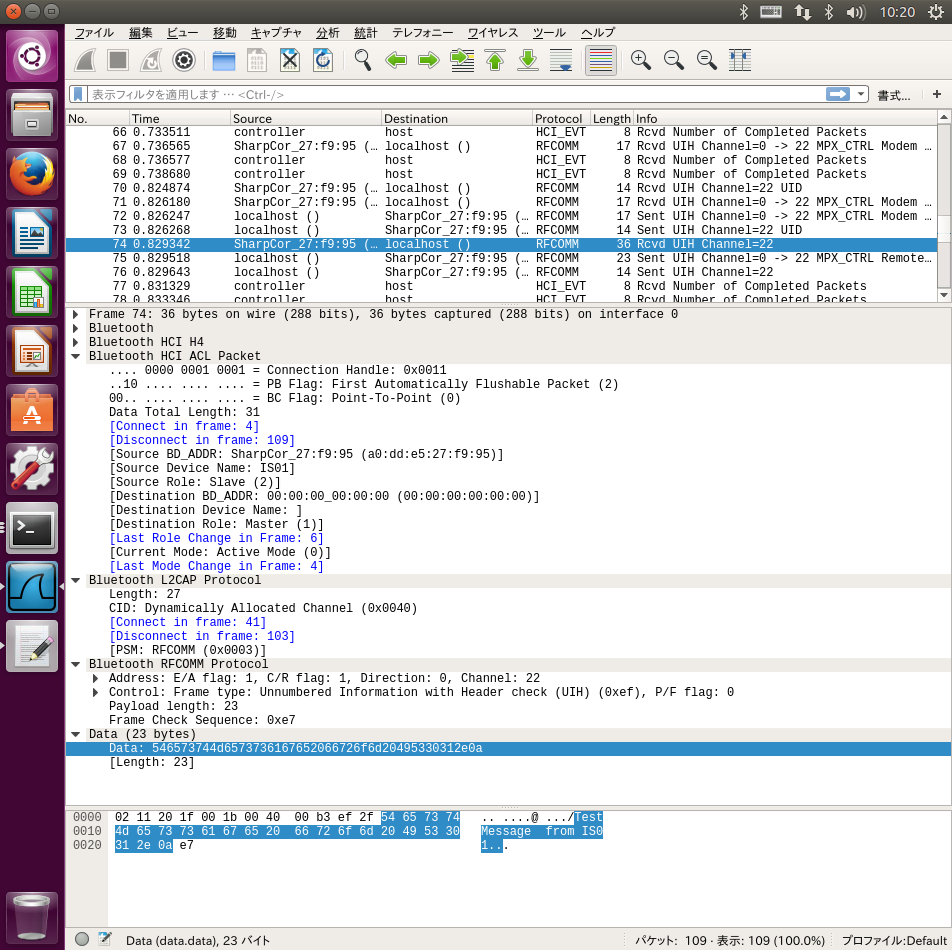Open the キャプチャ menu
Image resolution: width=952 pixels, height=950 pixels.
click(x=276, y=33)
